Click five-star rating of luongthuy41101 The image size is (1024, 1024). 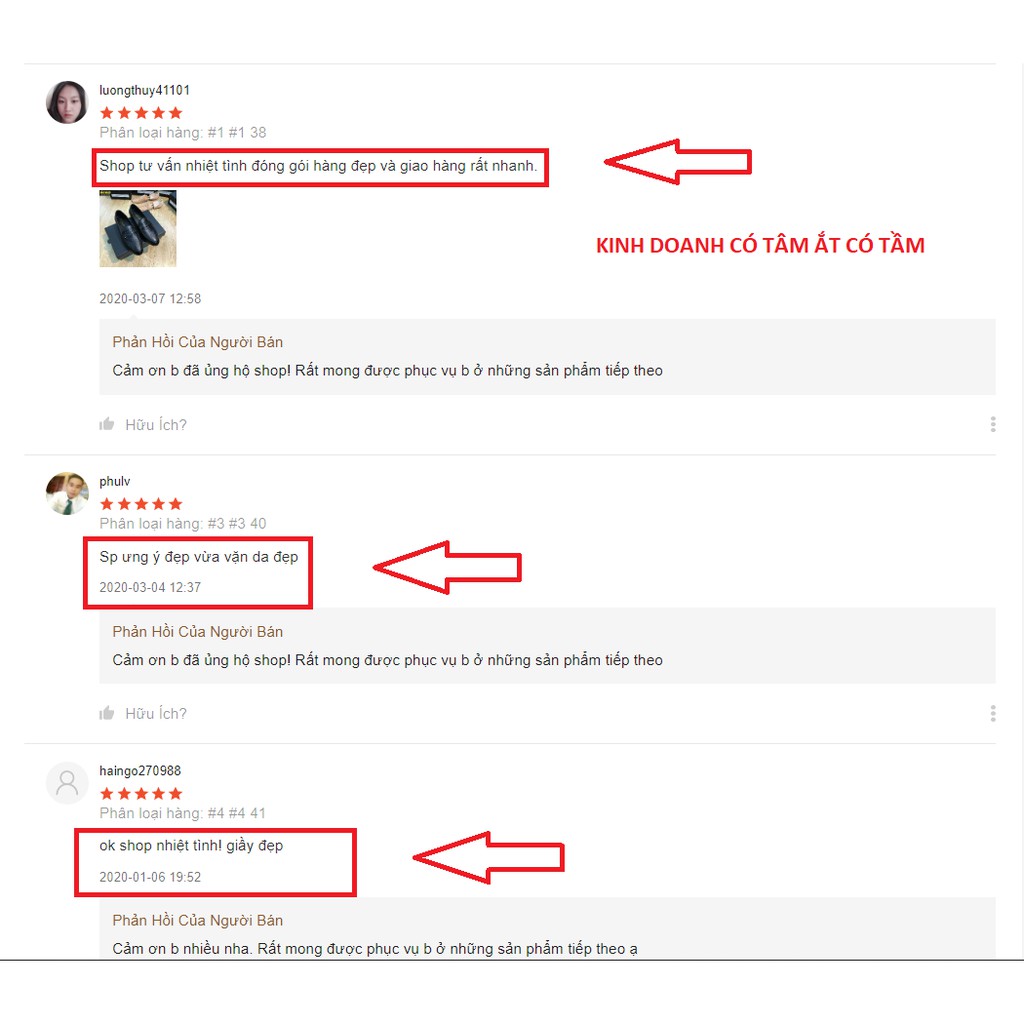point(141,113)
